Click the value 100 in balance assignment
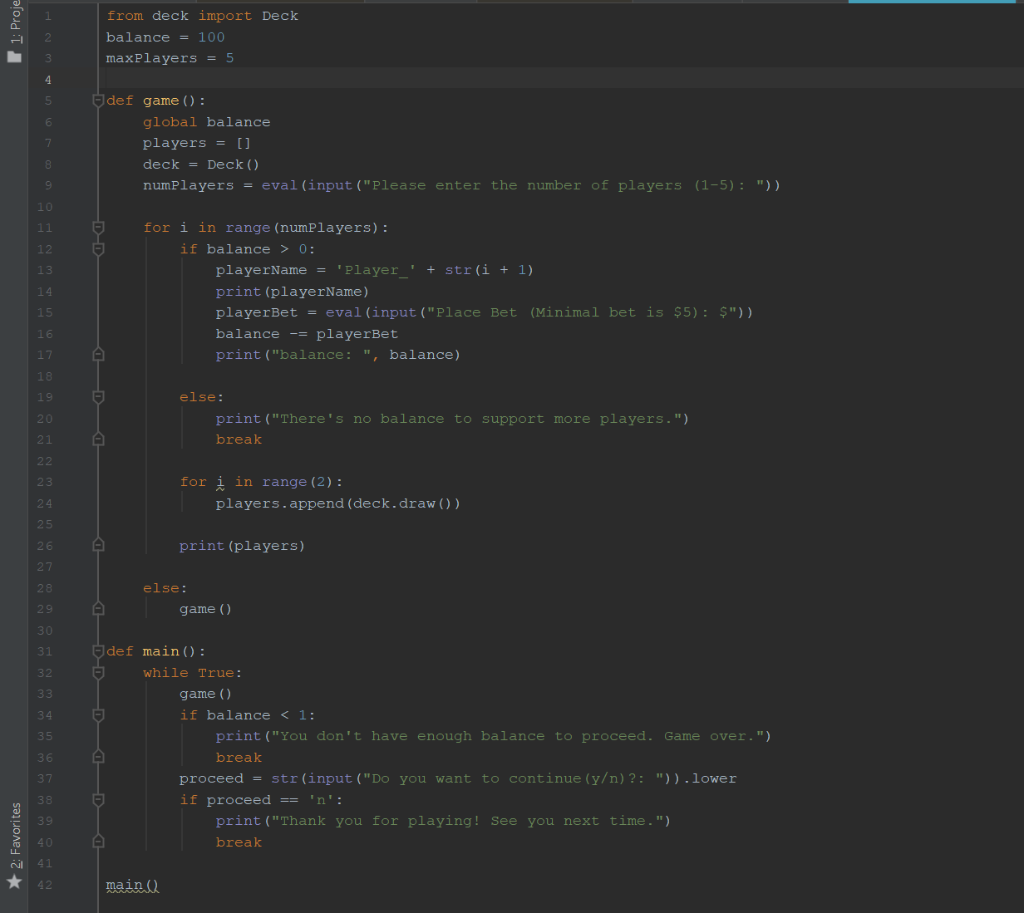Screen dimensions: 1024x913 coord(211,37)
